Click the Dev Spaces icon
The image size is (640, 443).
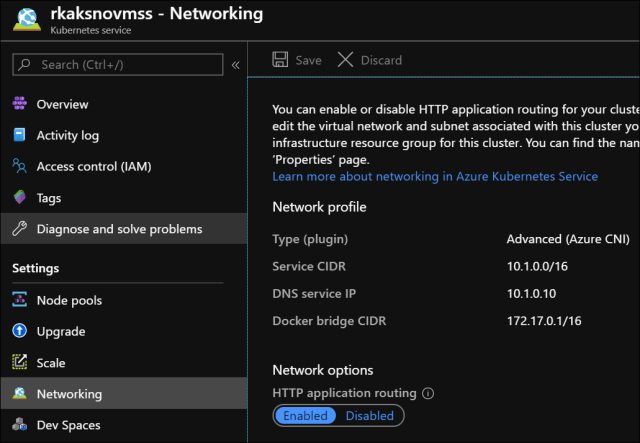coord(20,425)
